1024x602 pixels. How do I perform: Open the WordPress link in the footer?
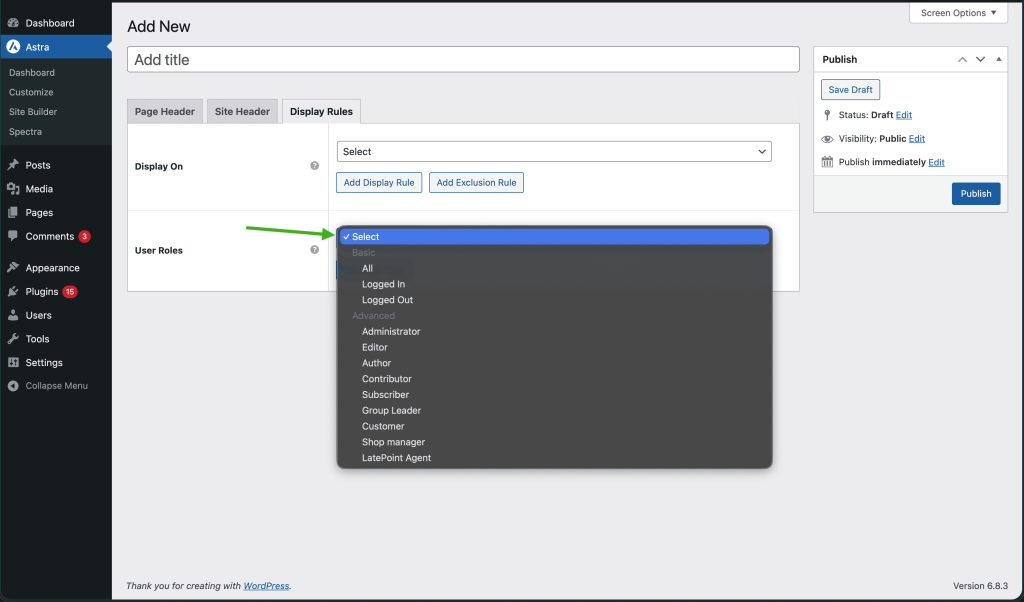point(266,585)
